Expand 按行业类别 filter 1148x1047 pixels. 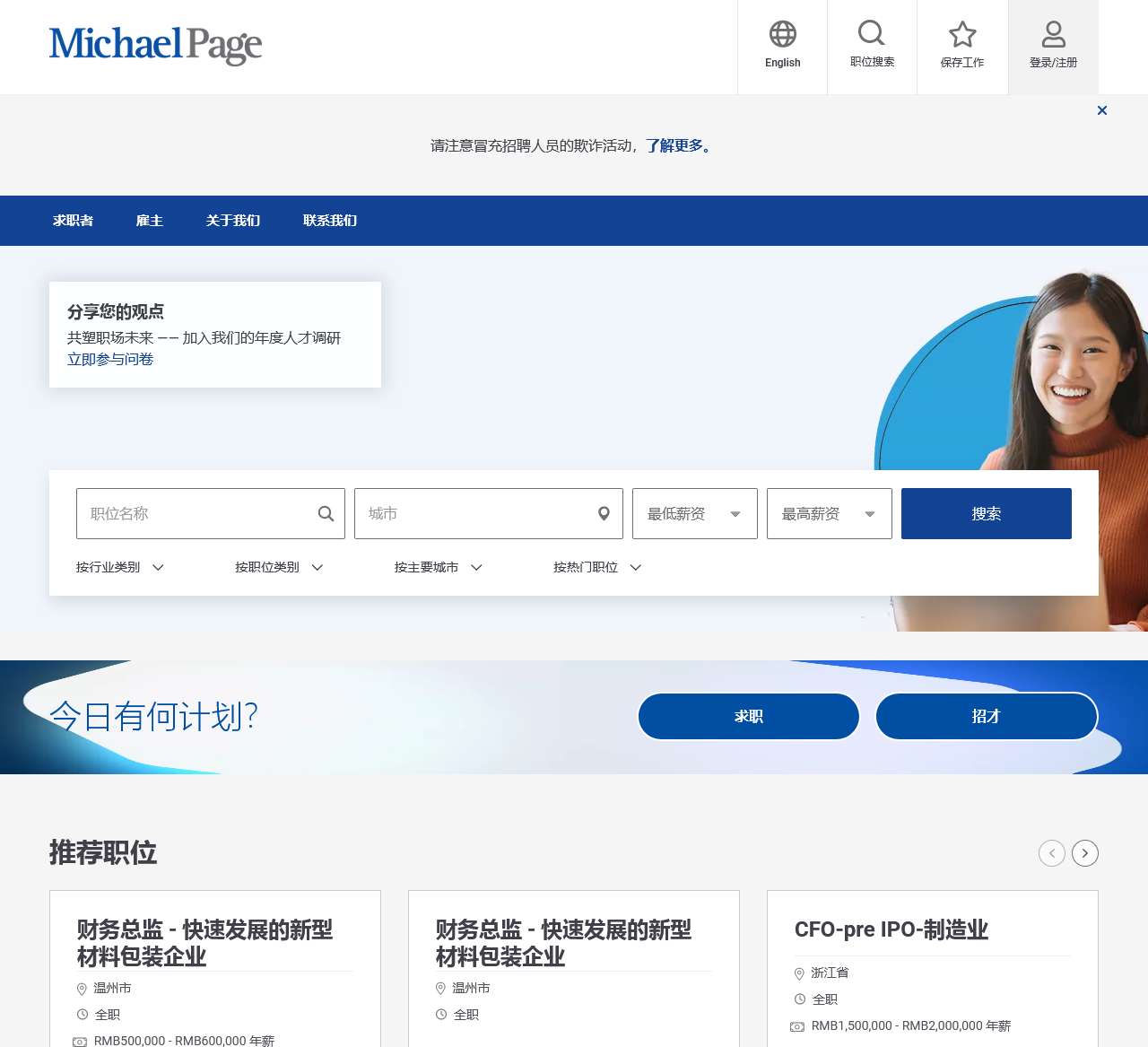[120, 567]
